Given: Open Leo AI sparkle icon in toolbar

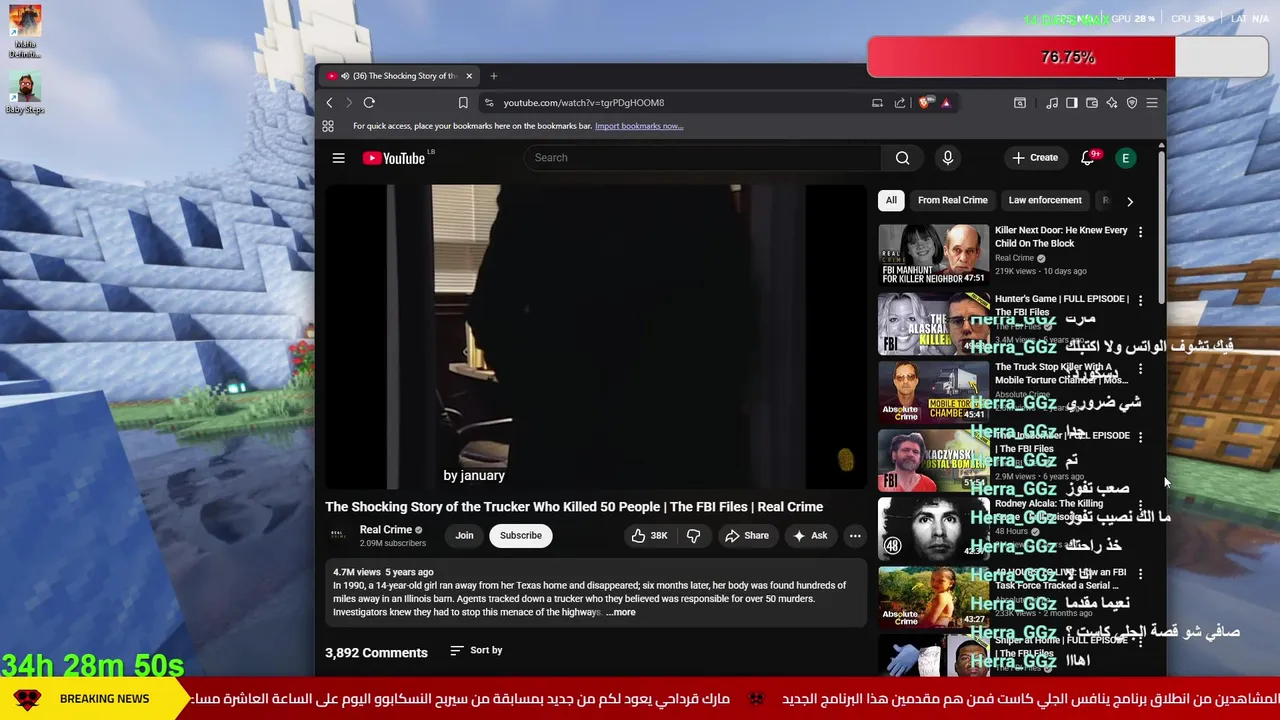Looking at the screenshot, I should (1112, 102).
